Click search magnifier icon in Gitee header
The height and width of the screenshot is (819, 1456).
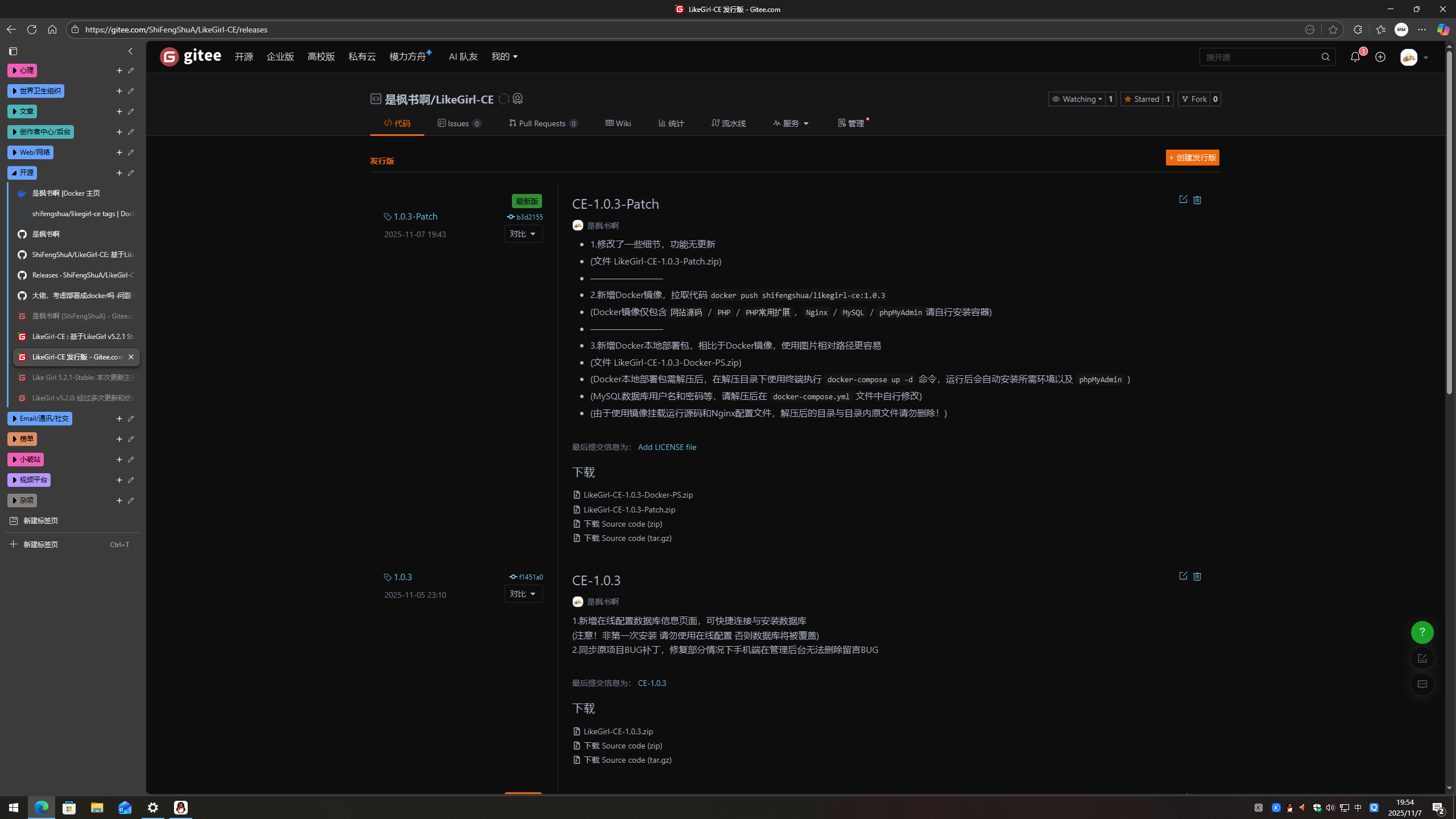pos(1326,57)
